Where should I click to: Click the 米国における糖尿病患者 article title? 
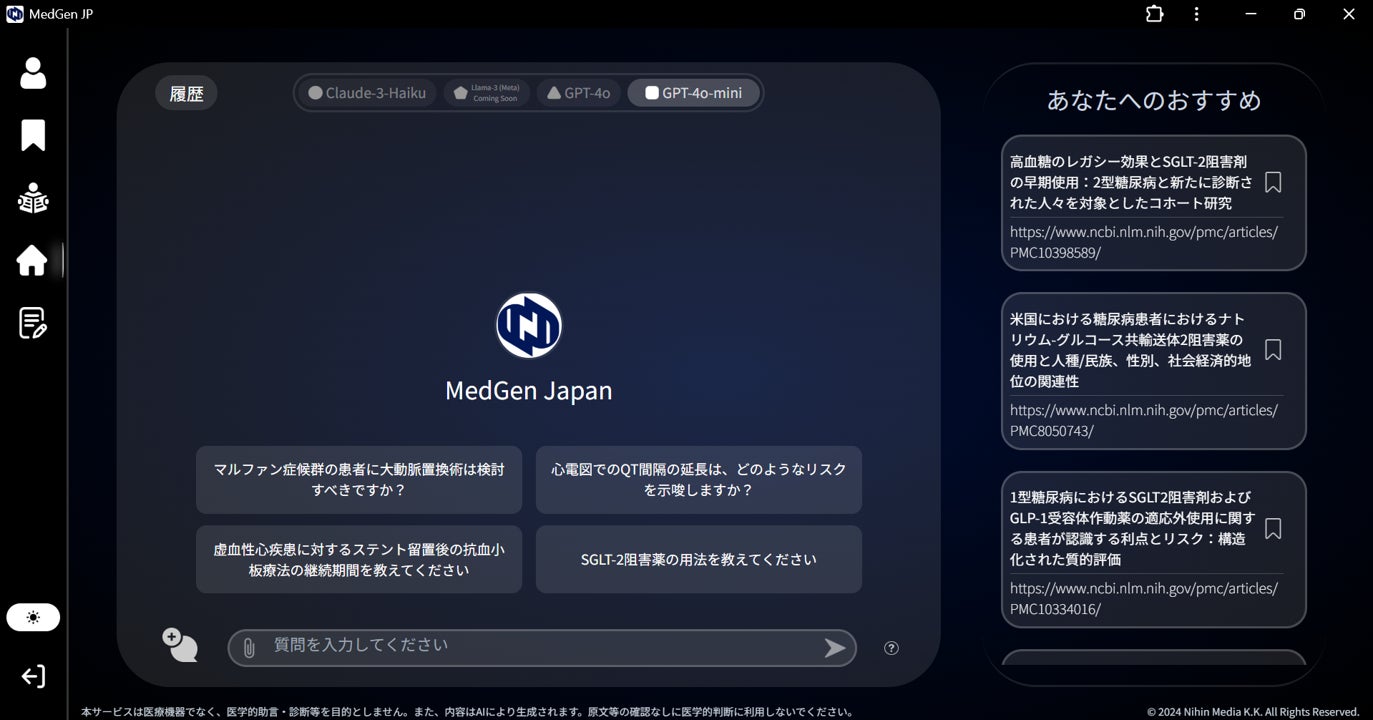tap(1131, 350)
